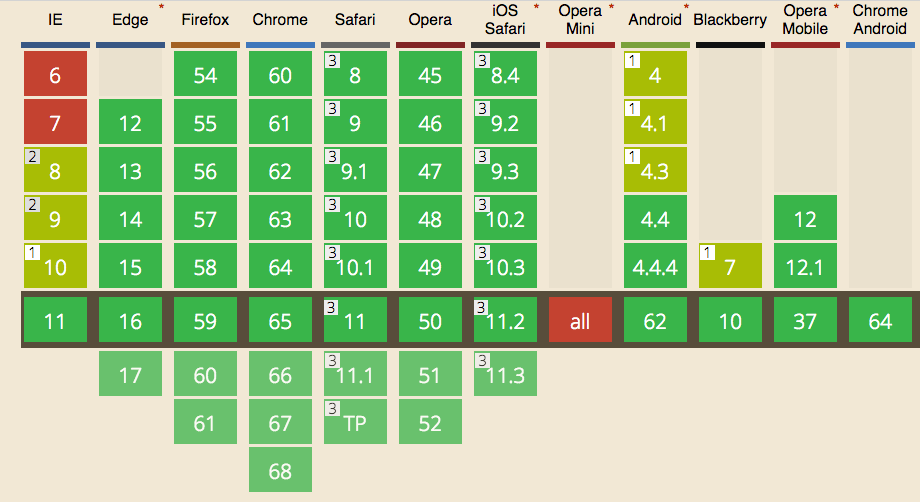
Task: Click the note marker on Safari 8
Action: click(x=332, y=60)
